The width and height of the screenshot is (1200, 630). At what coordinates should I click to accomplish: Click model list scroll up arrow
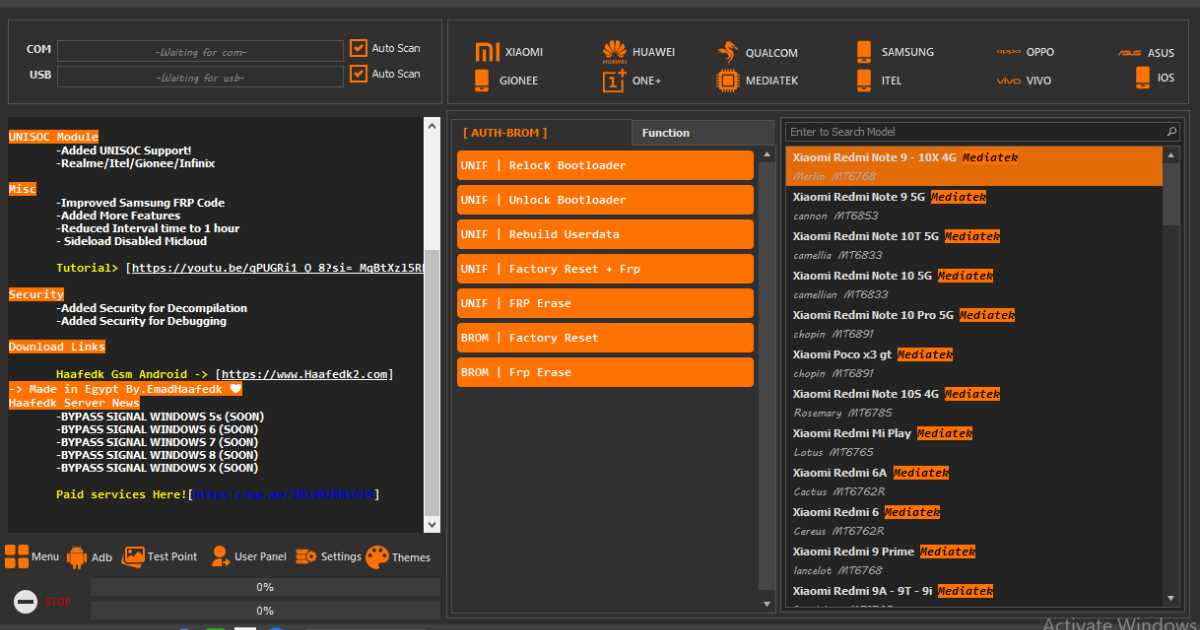click(1172, 155)
